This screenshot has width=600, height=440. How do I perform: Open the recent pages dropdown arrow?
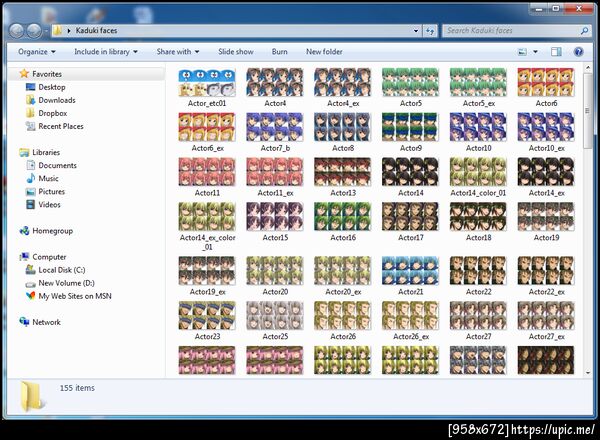pyautogui.click(x=46, y=31)
